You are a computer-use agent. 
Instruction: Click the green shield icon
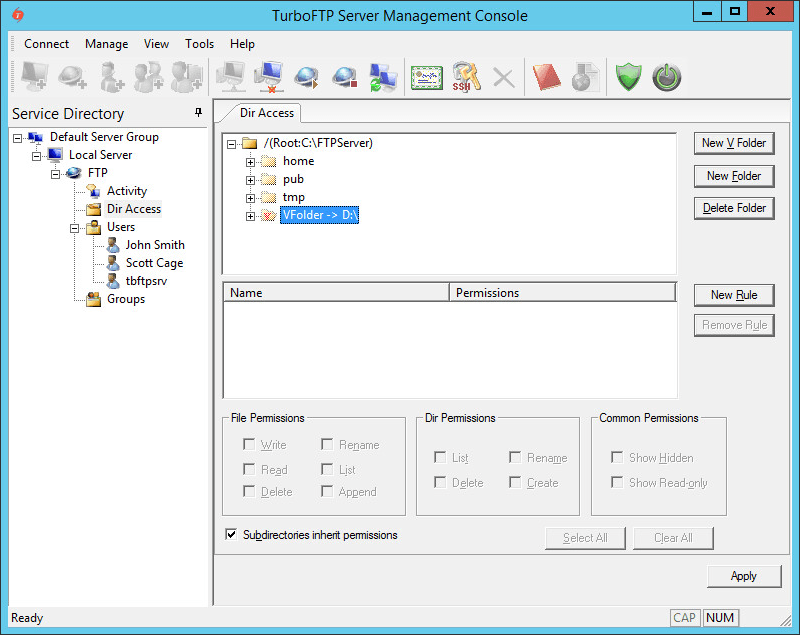tap(628, 77)
